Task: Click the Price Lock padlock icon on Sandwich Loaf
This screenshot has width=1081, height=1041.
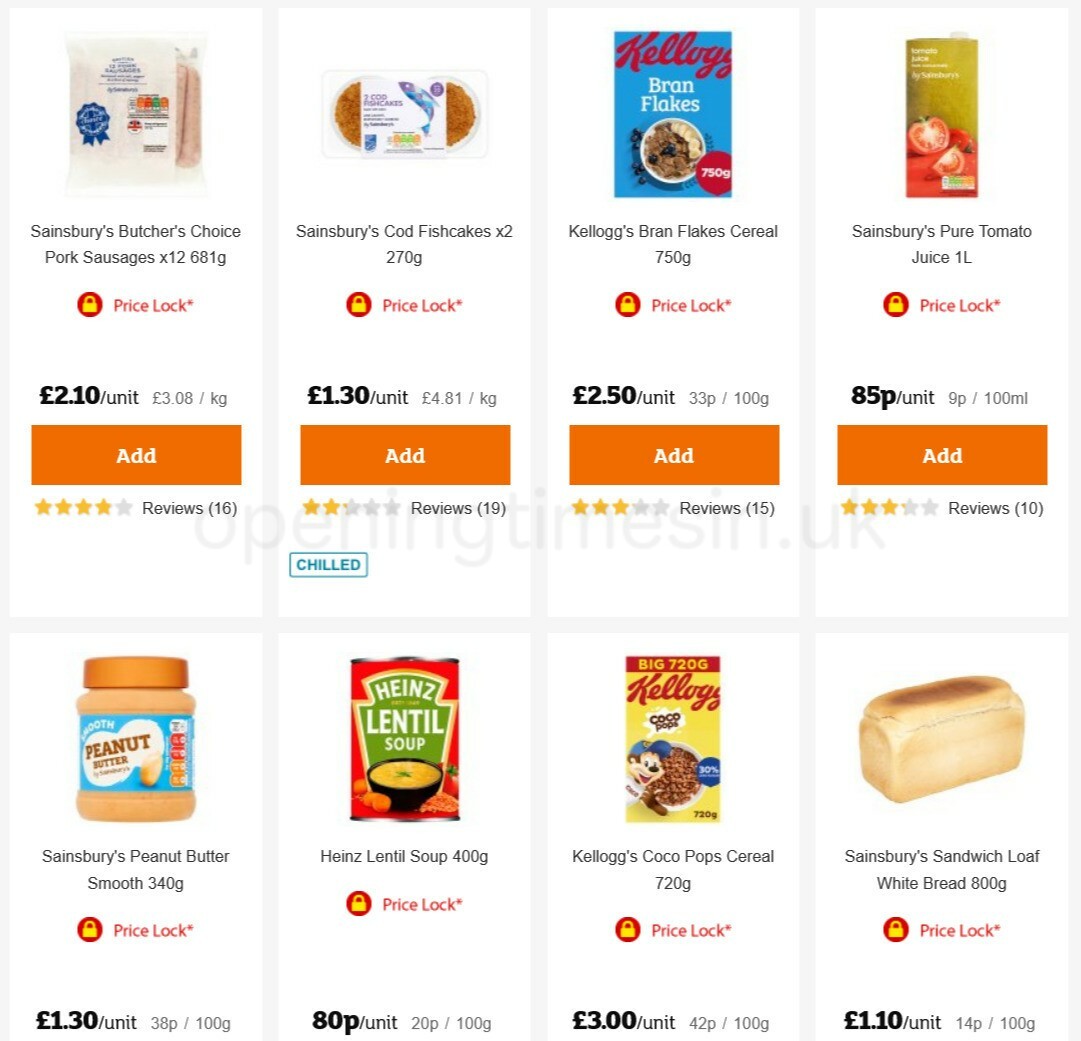Action: coord(897,929)
